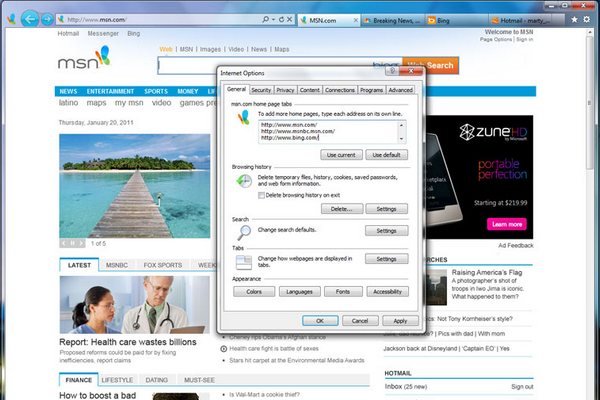Open Search section Settings button

pyautogui.click(x=386, y=231)
